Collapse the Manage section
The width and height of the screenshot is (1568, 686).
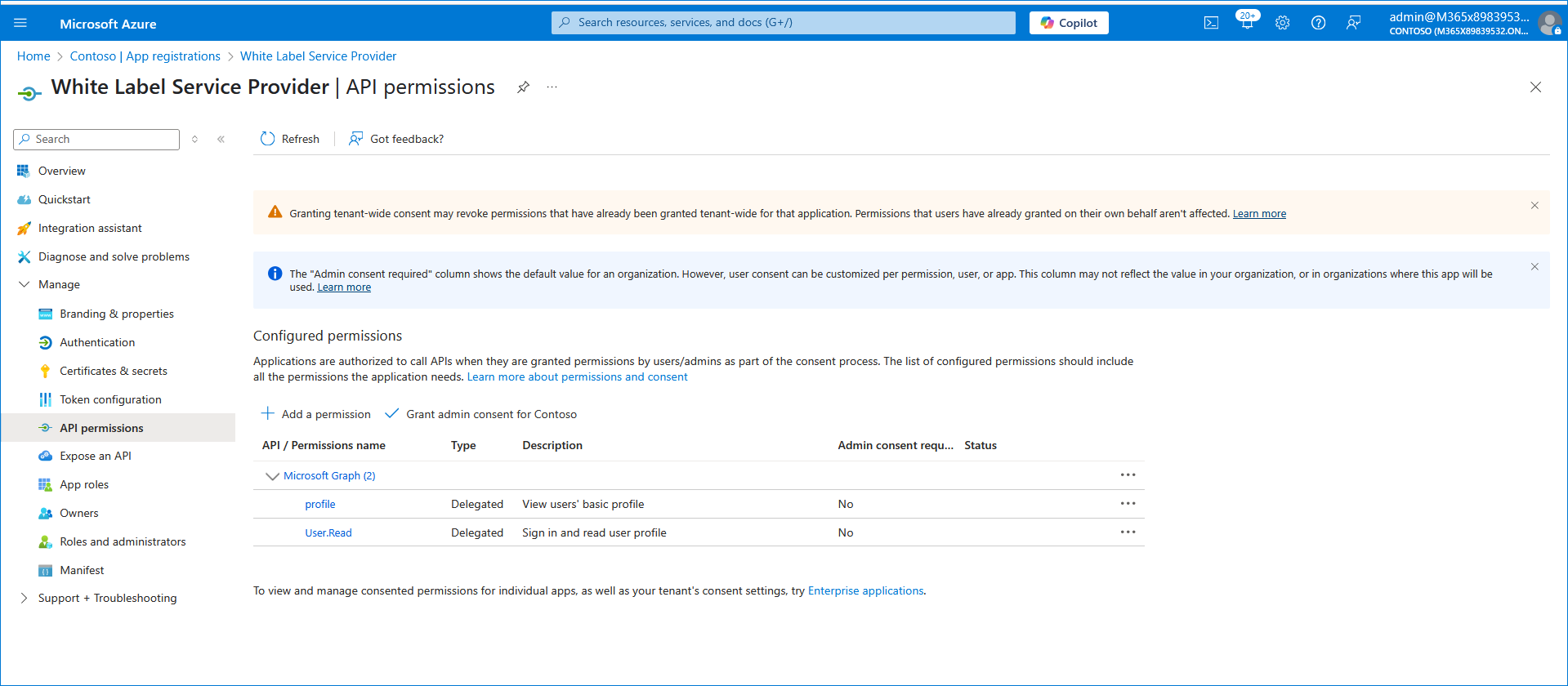pos(24,284)
